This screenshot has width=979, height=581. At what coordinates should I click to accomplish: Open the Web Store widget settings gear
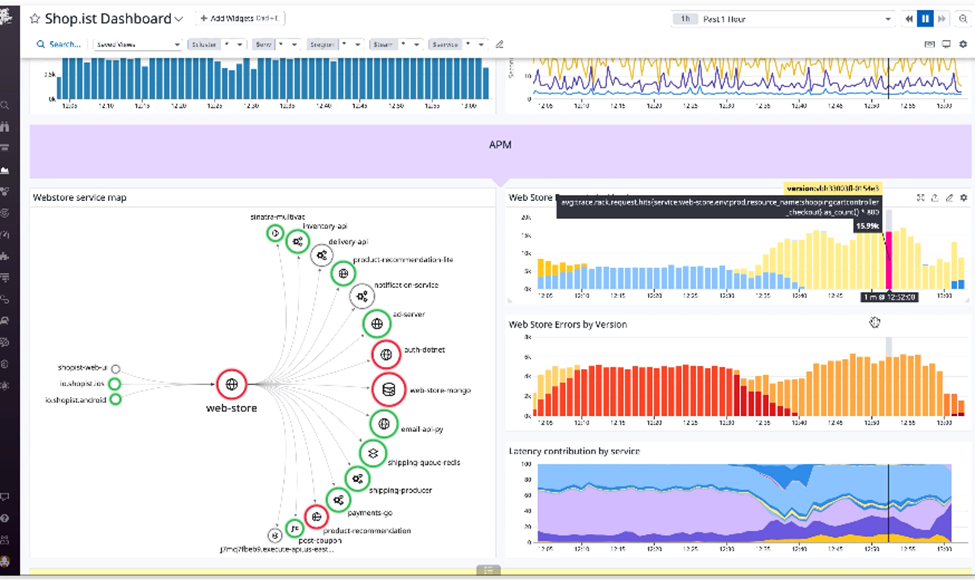(963, 198)
